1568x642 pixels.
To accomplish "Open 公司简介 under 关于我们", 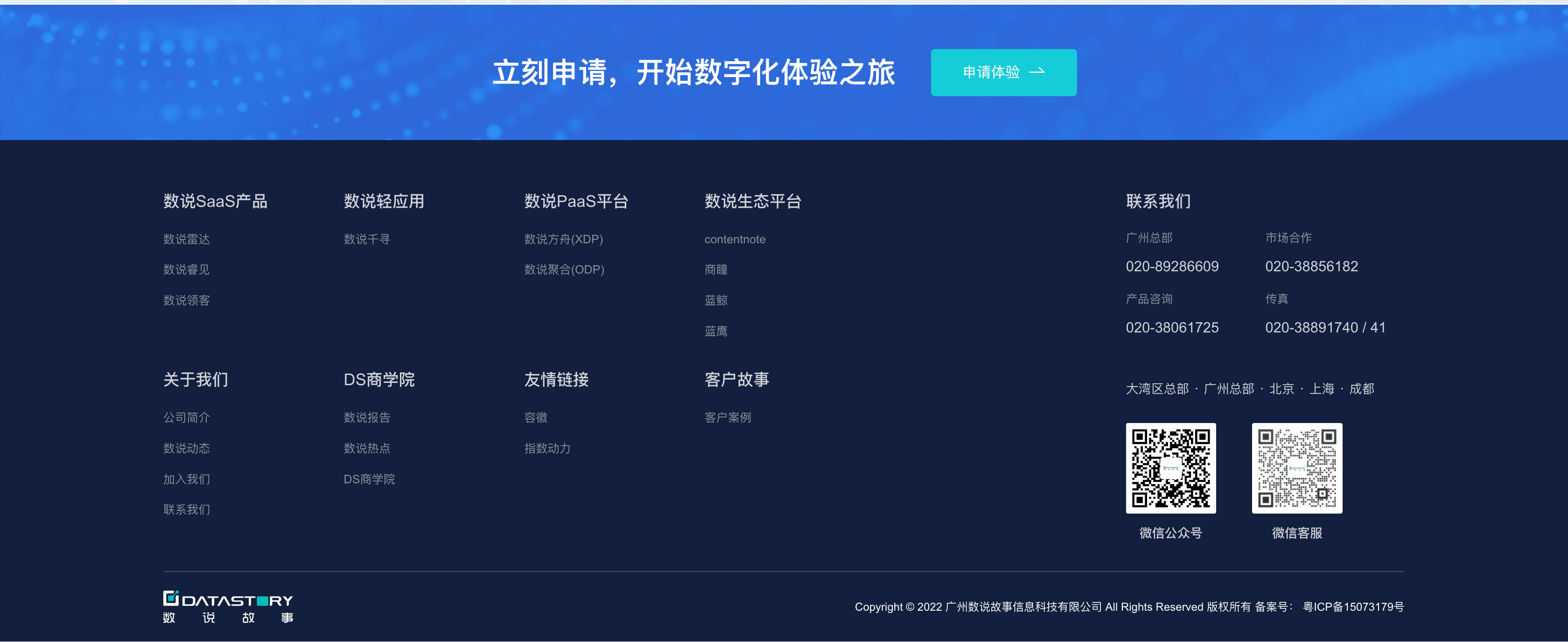I will (x=186, y=418).
